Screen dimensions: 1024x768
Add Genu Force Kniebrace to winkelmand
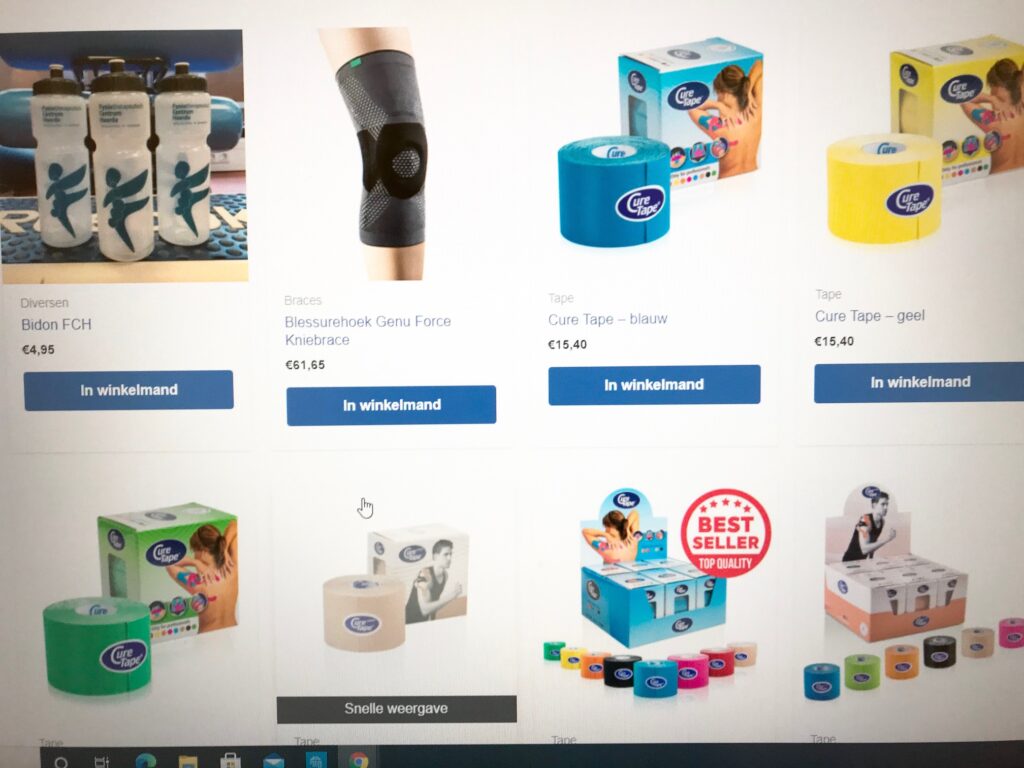[x=391, y=406]
